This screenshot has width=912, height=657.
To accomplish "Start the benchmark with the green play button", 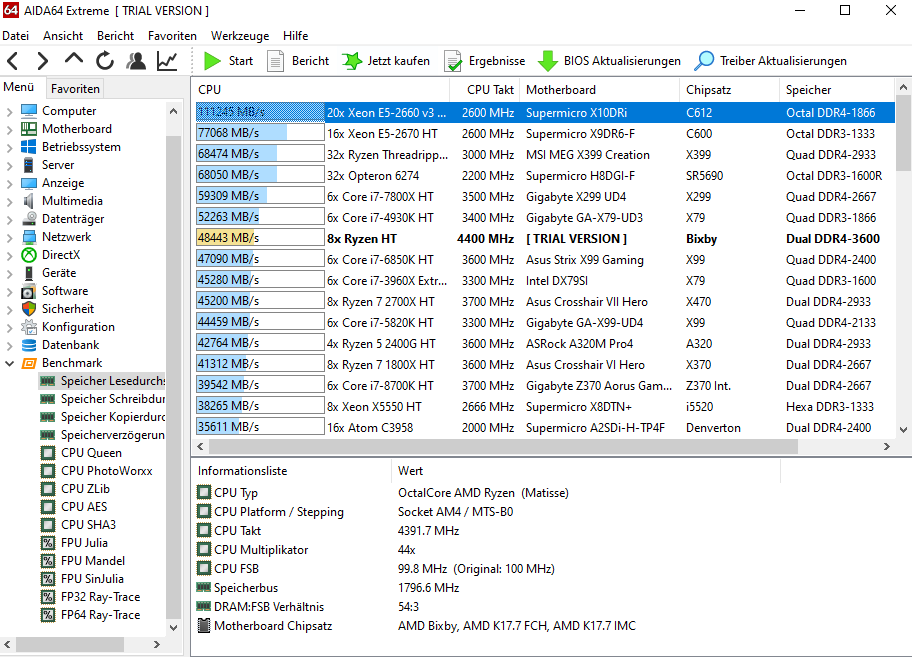I will (228, 60).
